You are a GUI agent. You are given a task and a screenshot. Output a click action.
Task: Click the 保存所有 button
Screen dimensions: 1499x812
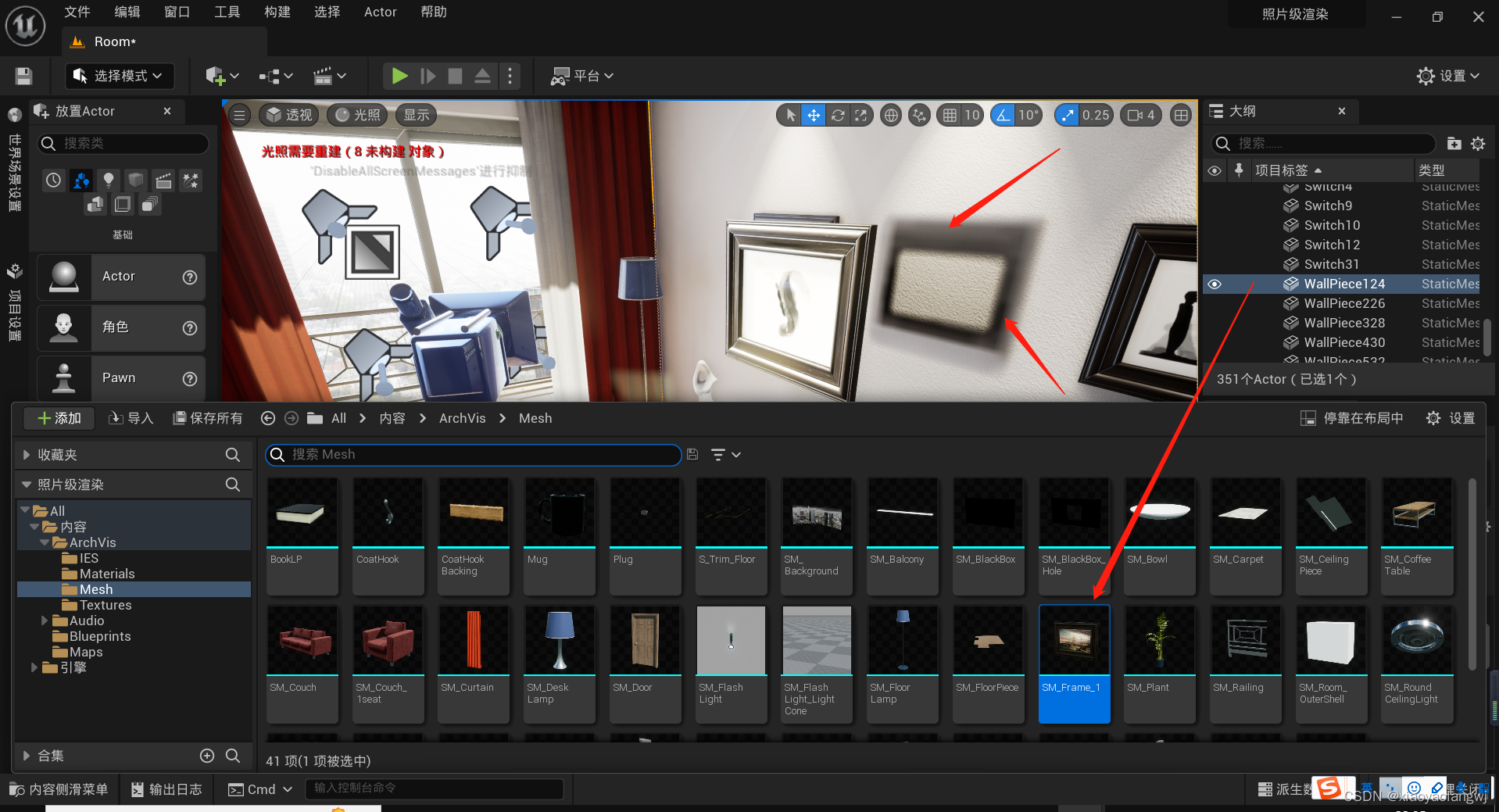[208, 418]
